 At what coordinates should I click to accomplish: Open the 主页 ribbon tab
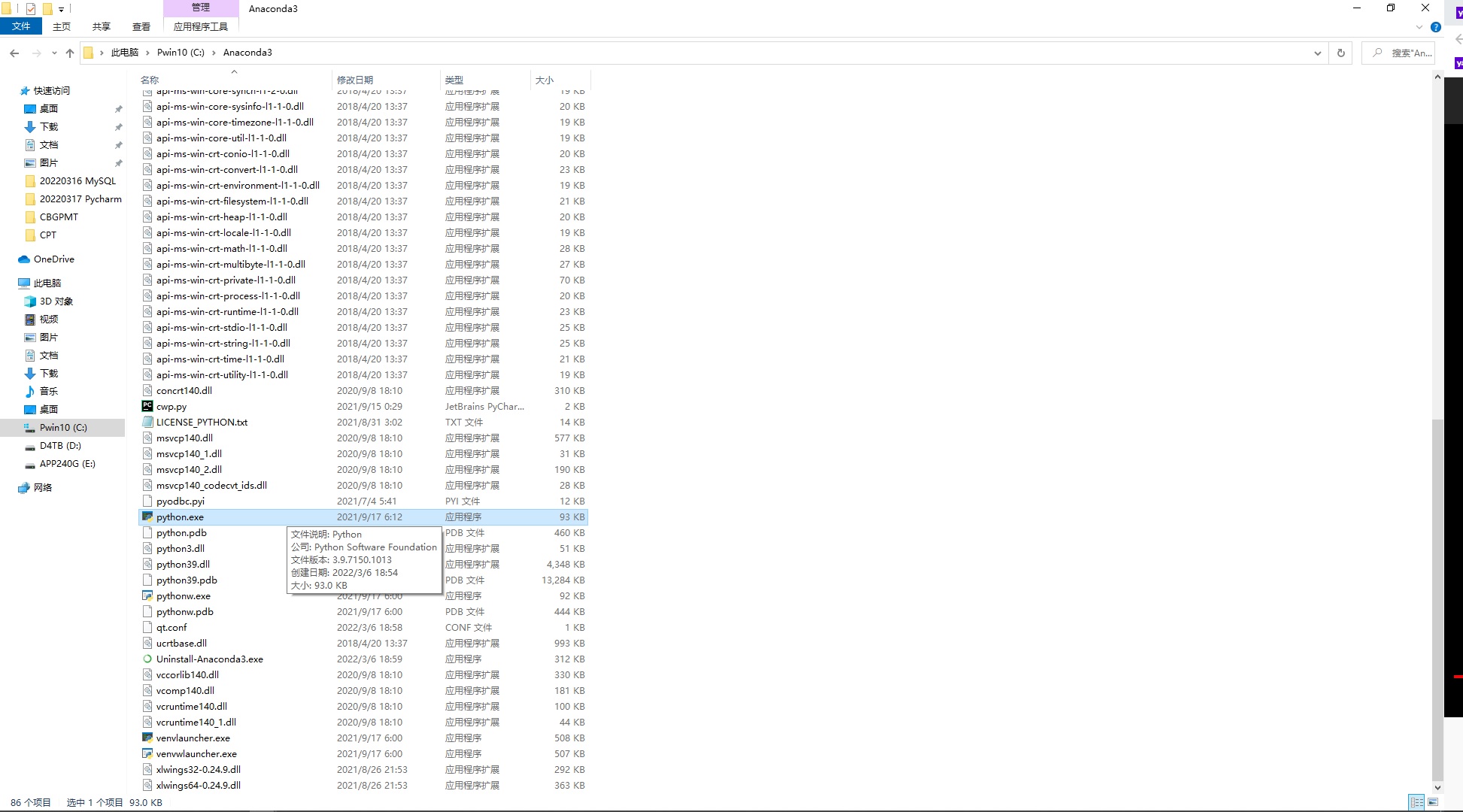click(62, 26)
